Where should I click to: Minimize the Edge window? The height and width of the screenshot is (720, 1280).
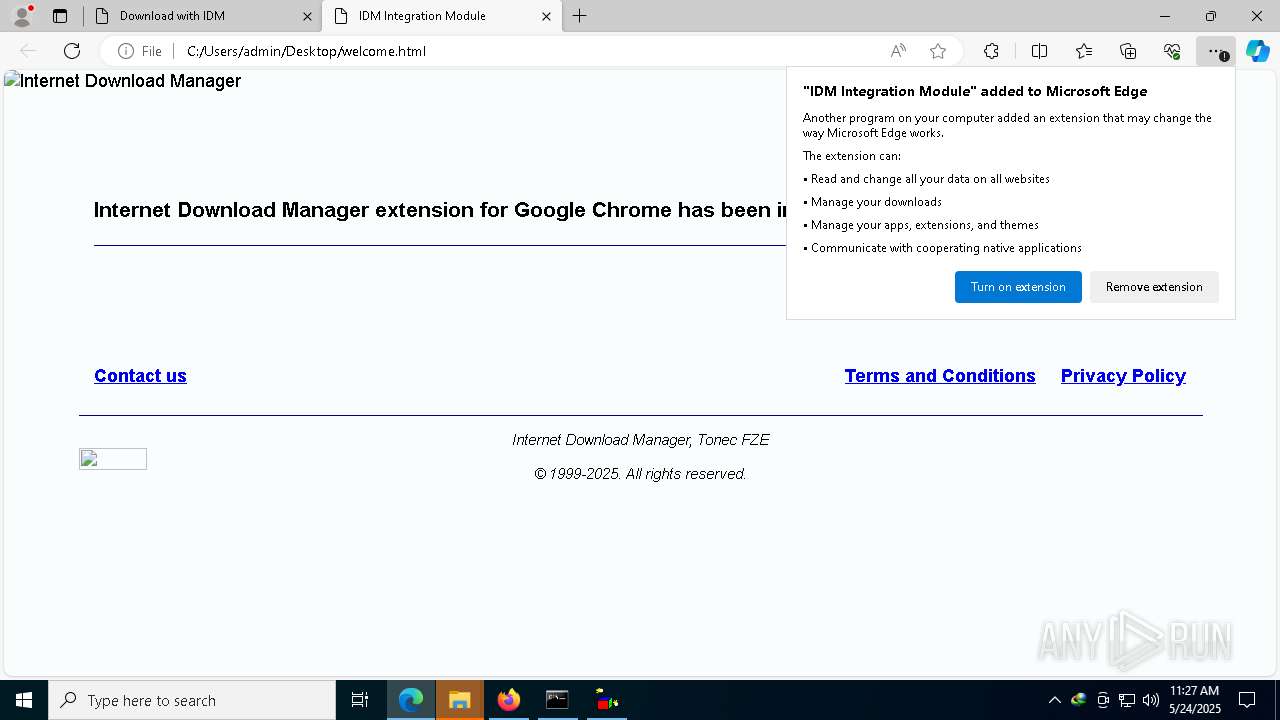(x=1165, y=16)
